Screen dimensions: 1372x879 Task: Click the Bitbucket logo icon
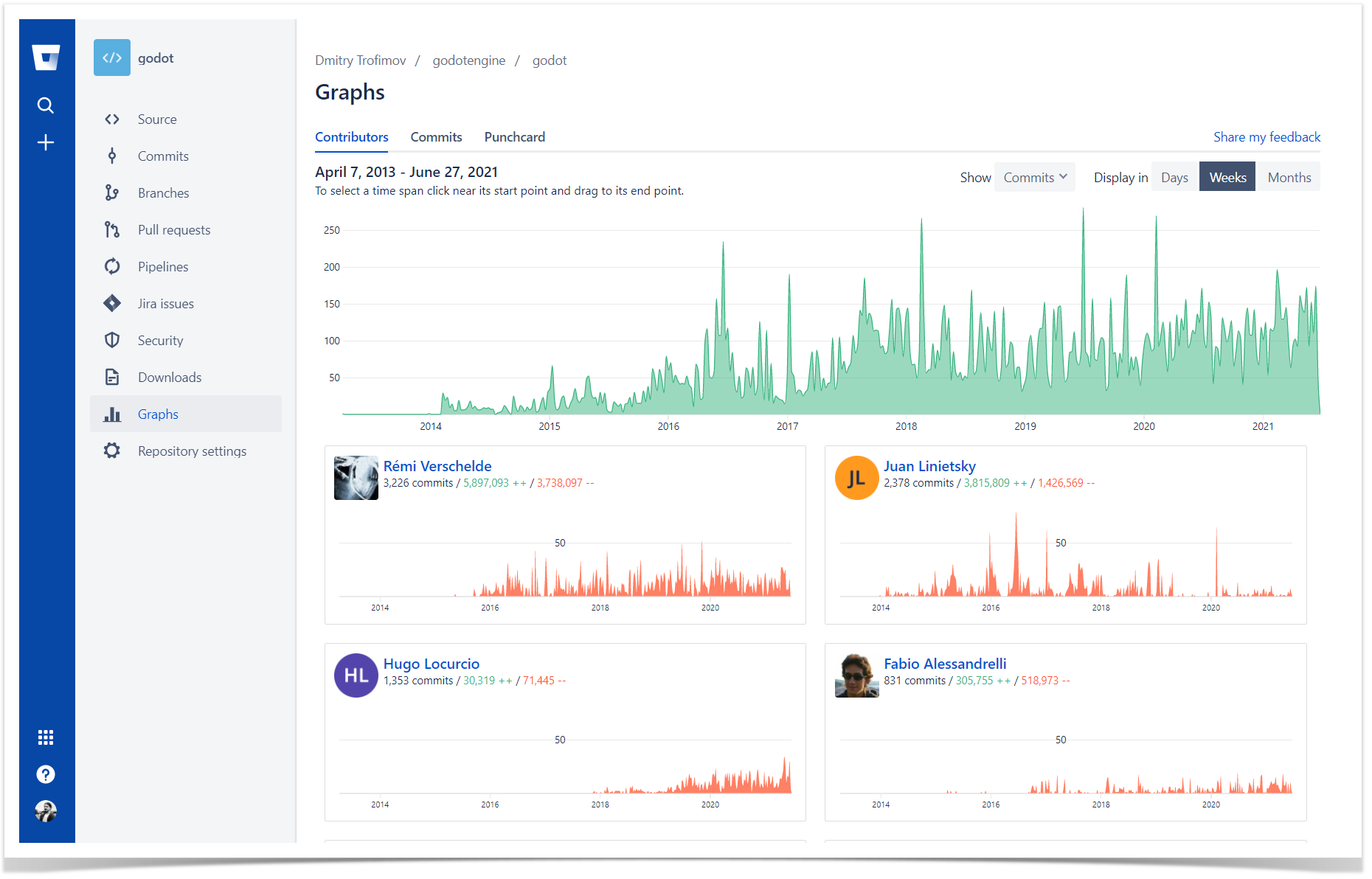tap(46, 57)
